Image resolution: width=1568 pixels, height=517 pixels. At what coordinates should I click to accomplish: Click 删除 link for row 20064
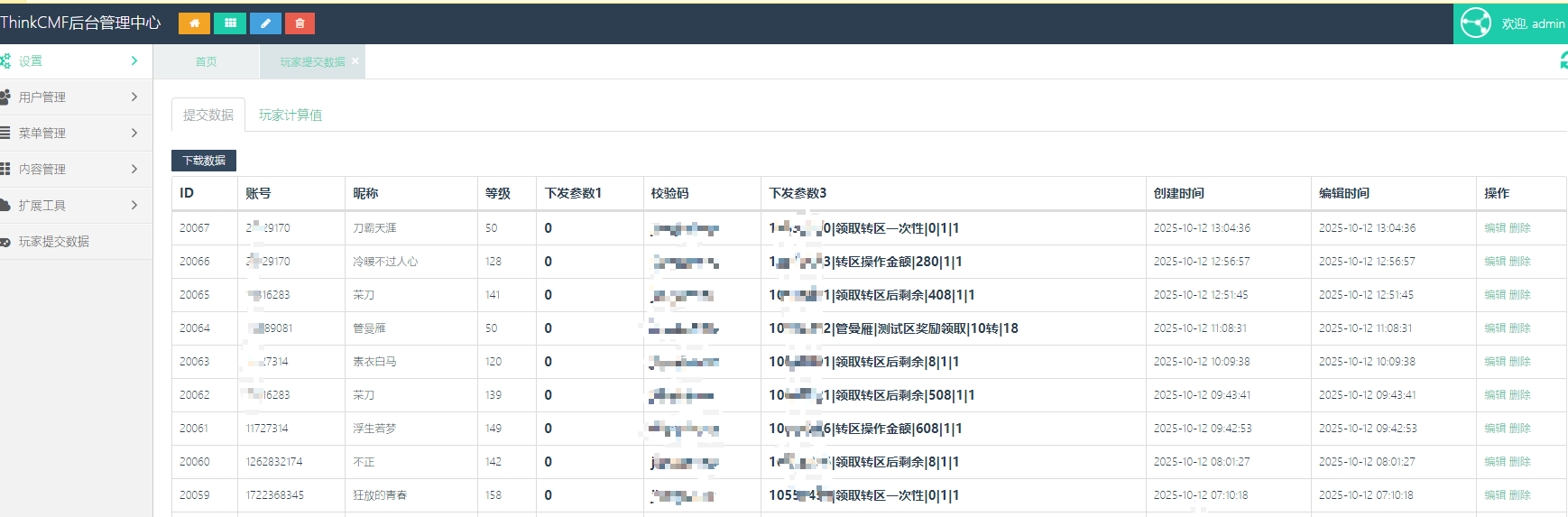coord(1520,328)
